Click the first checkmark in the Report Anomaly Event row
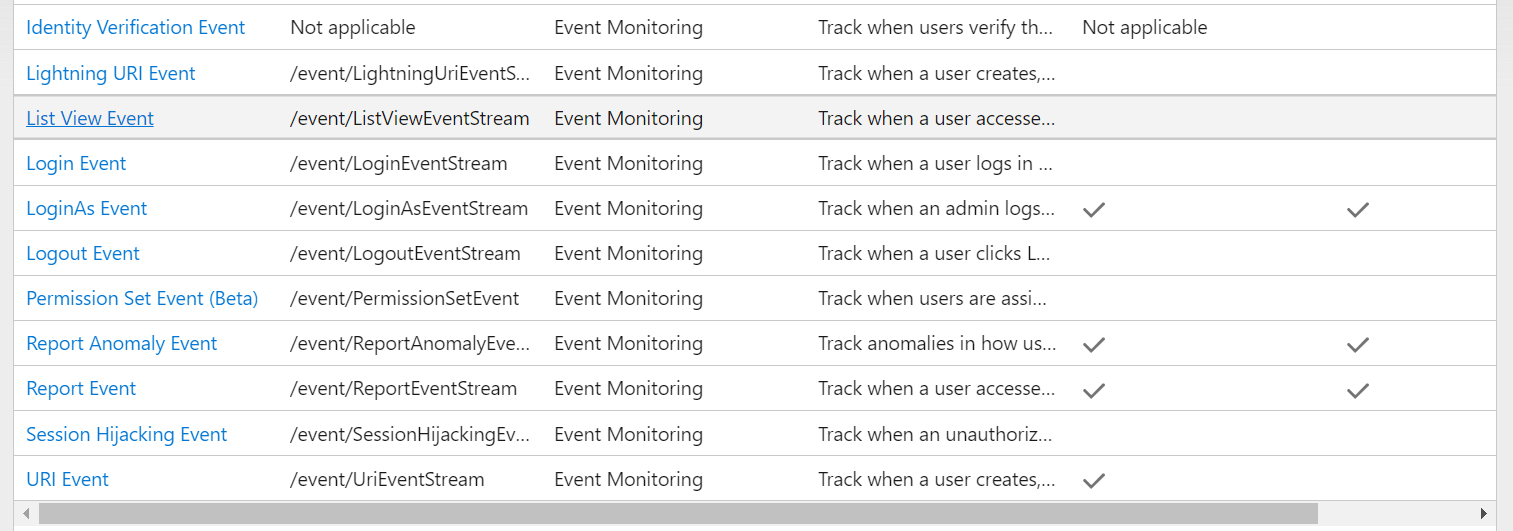The height and width of the screenshot is (531, 1513). click(x=1094, y=345)
